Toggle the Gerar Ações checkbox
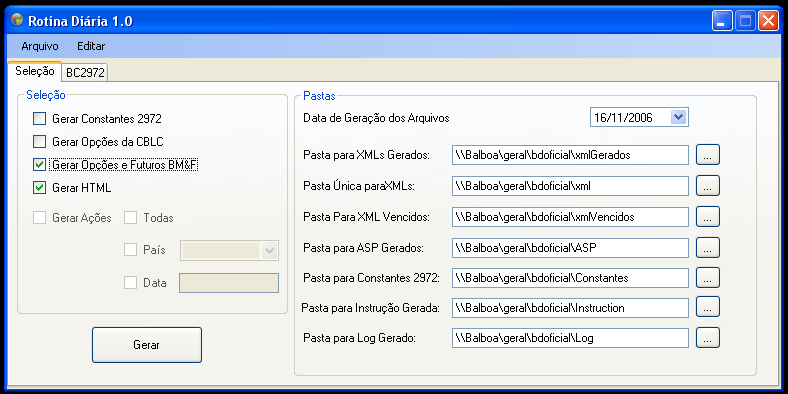Screen dimensions: 788x394 39,218
